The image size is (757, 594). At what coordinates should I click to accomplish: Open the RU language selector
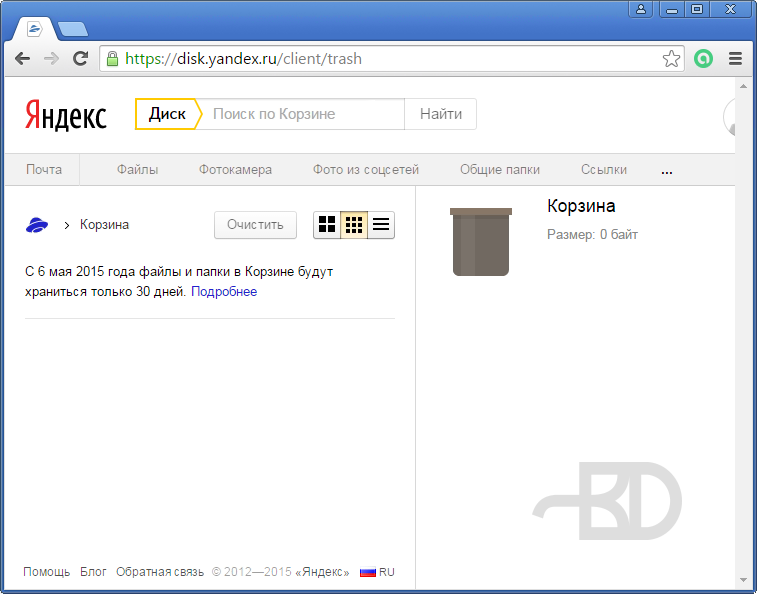click(x=377, y=572)
